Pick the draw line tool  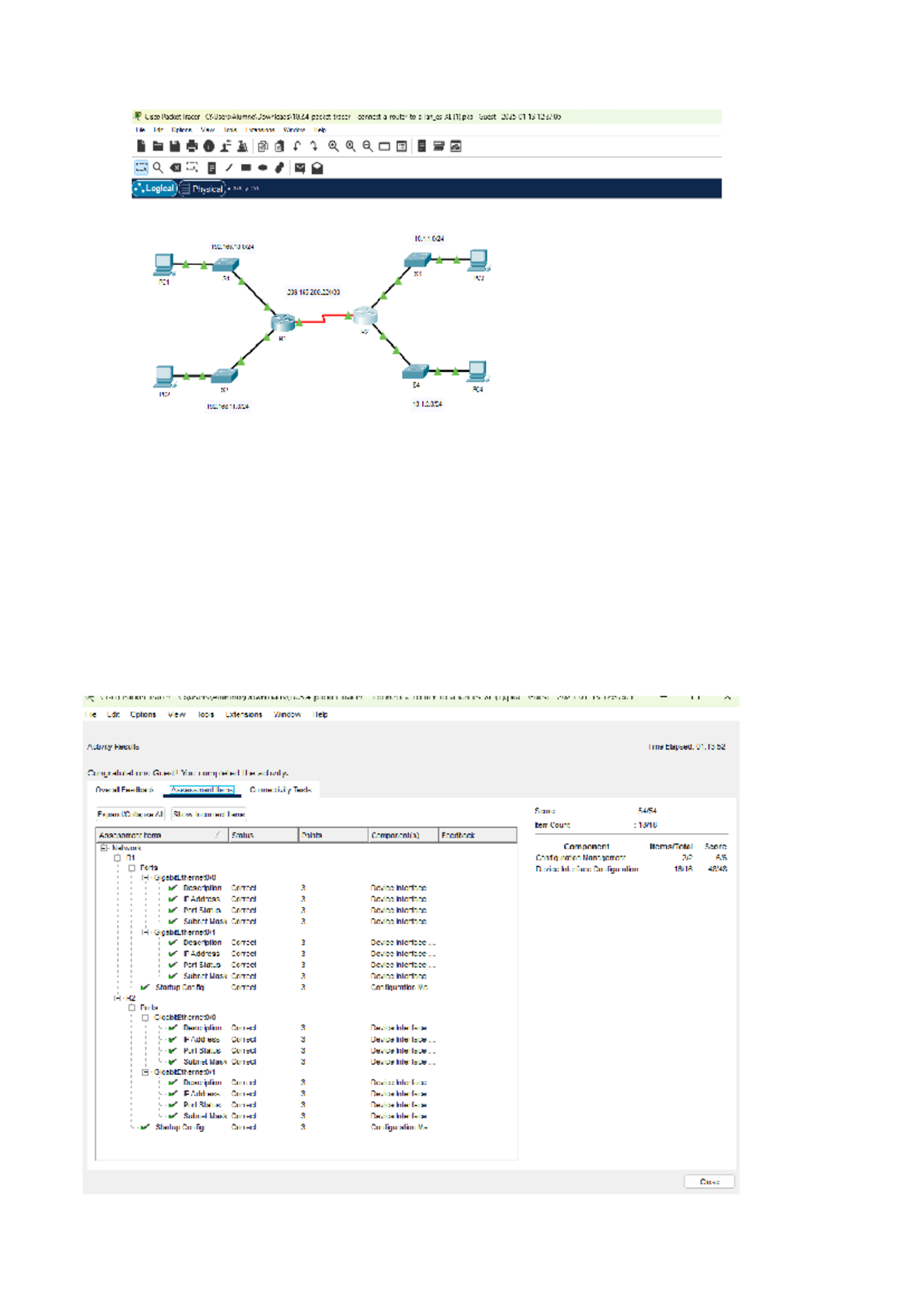[229, 167]
